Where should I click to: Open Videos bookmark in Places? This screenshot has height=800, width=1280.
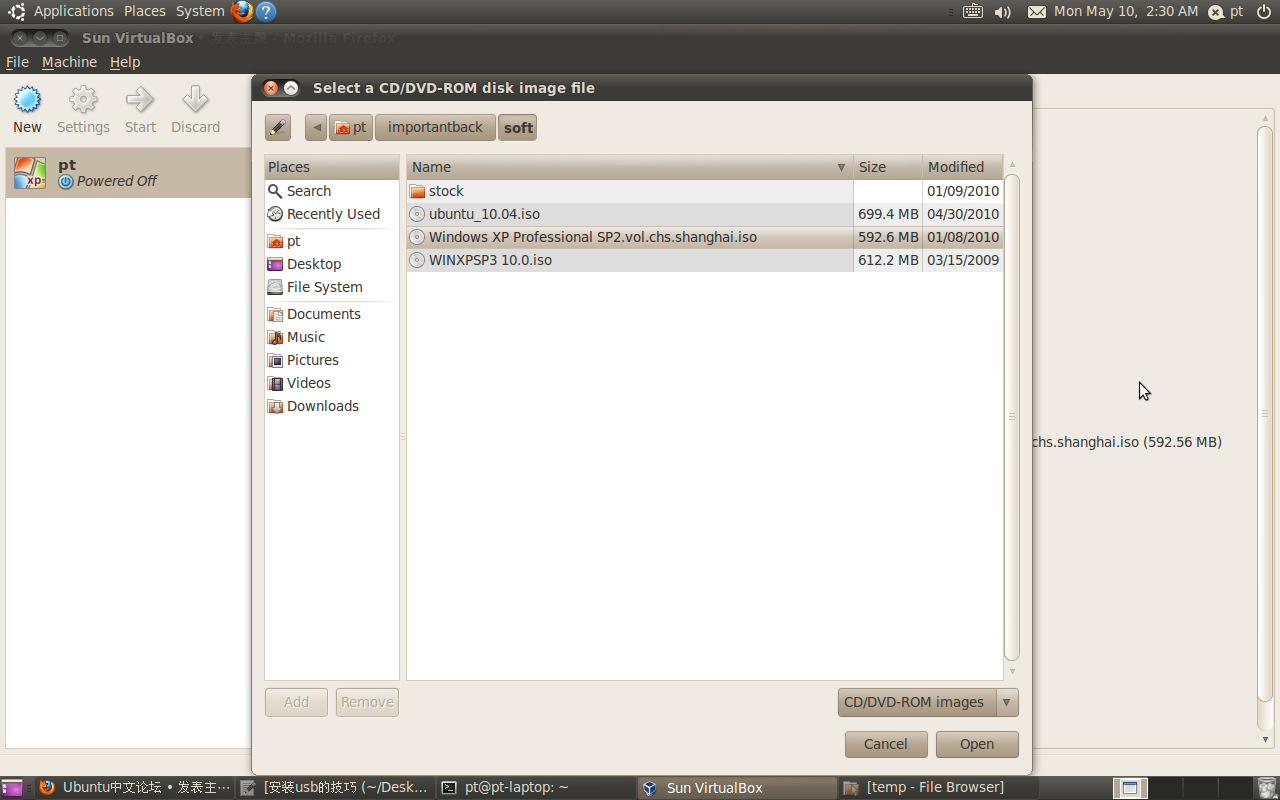(x=332, y=383)
